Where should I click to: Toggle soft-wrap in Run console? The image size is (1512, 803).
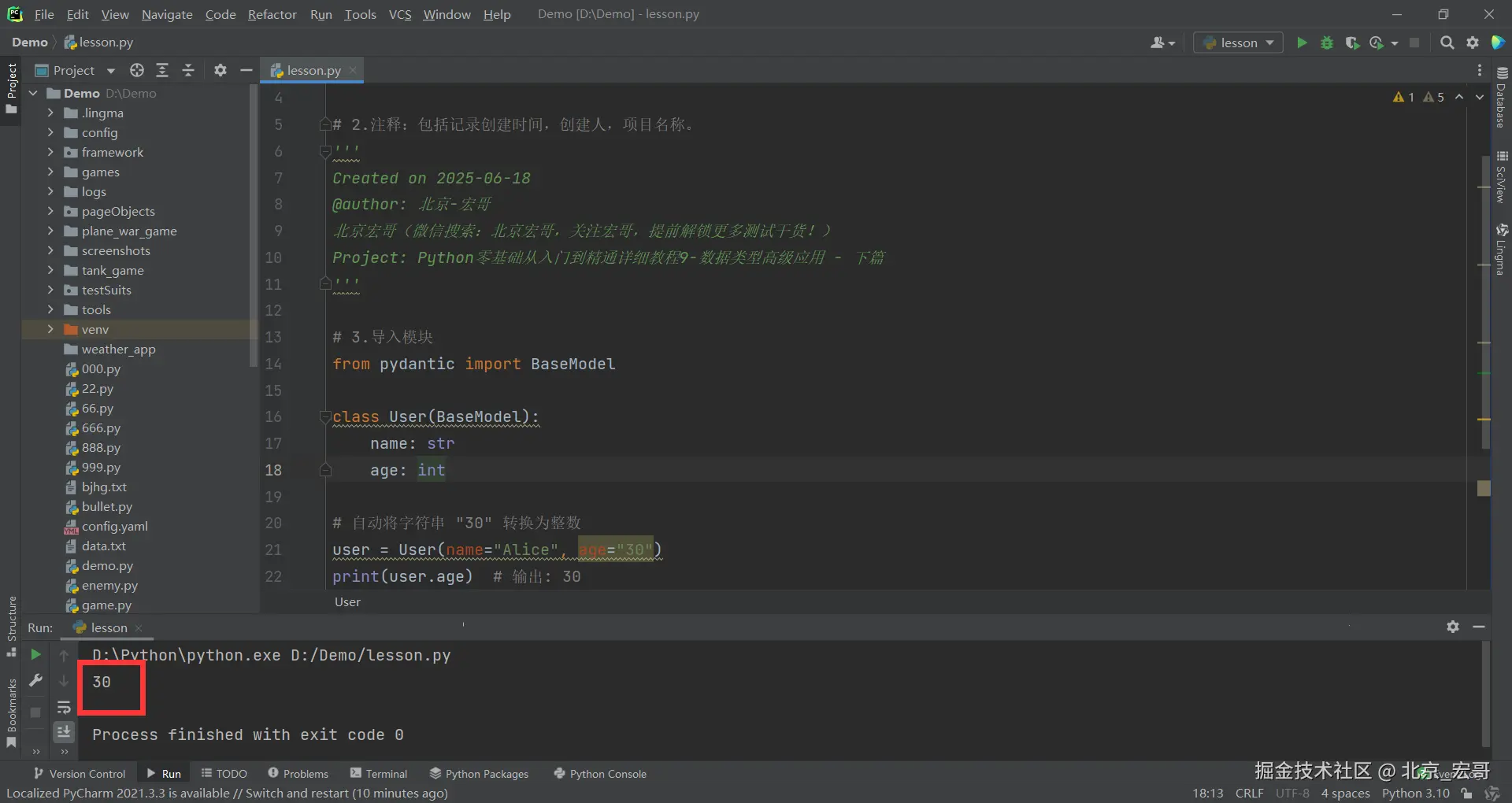64,707
